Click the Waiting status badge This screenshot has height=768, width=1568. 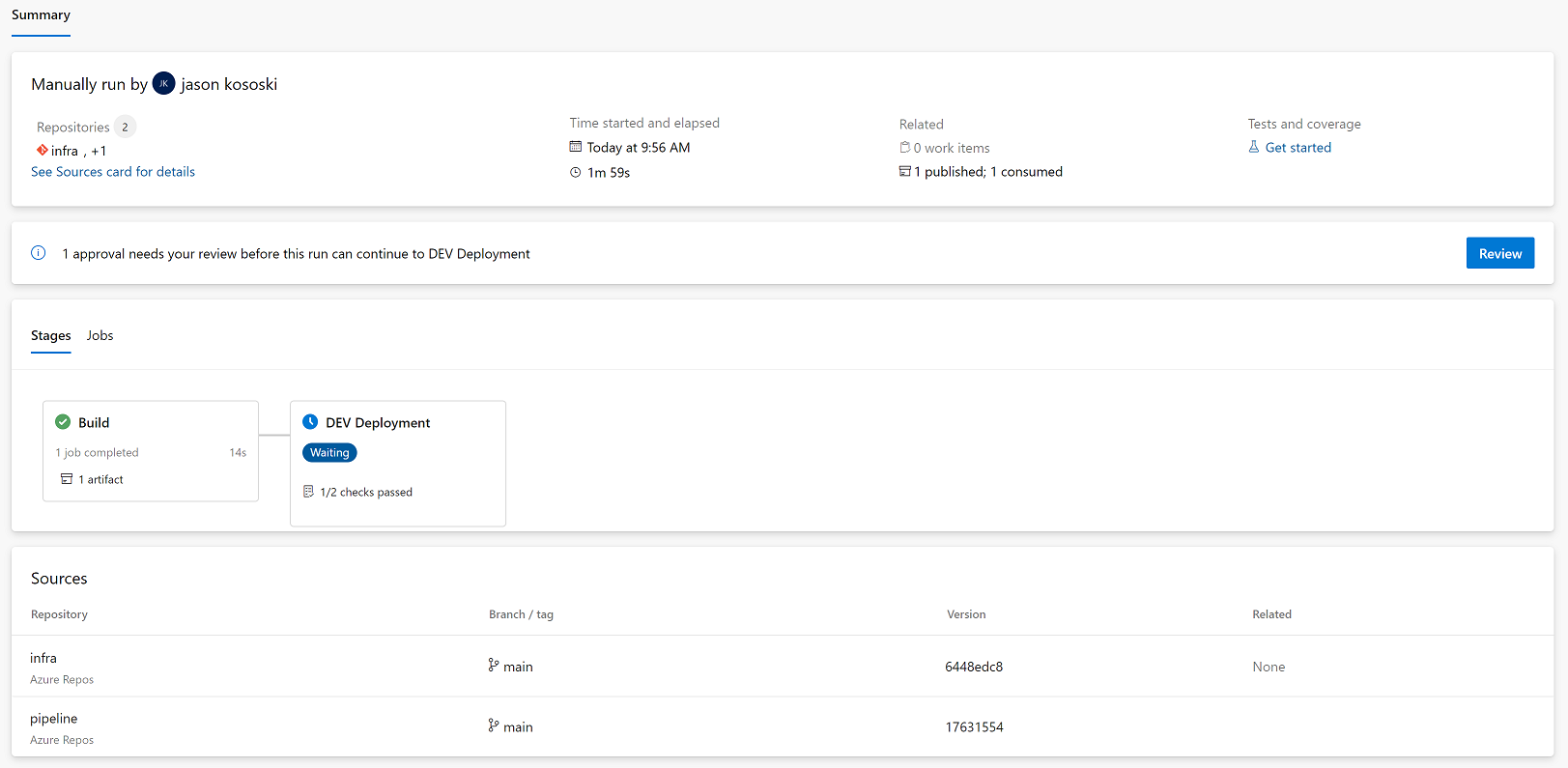click(x=329, y=453)
